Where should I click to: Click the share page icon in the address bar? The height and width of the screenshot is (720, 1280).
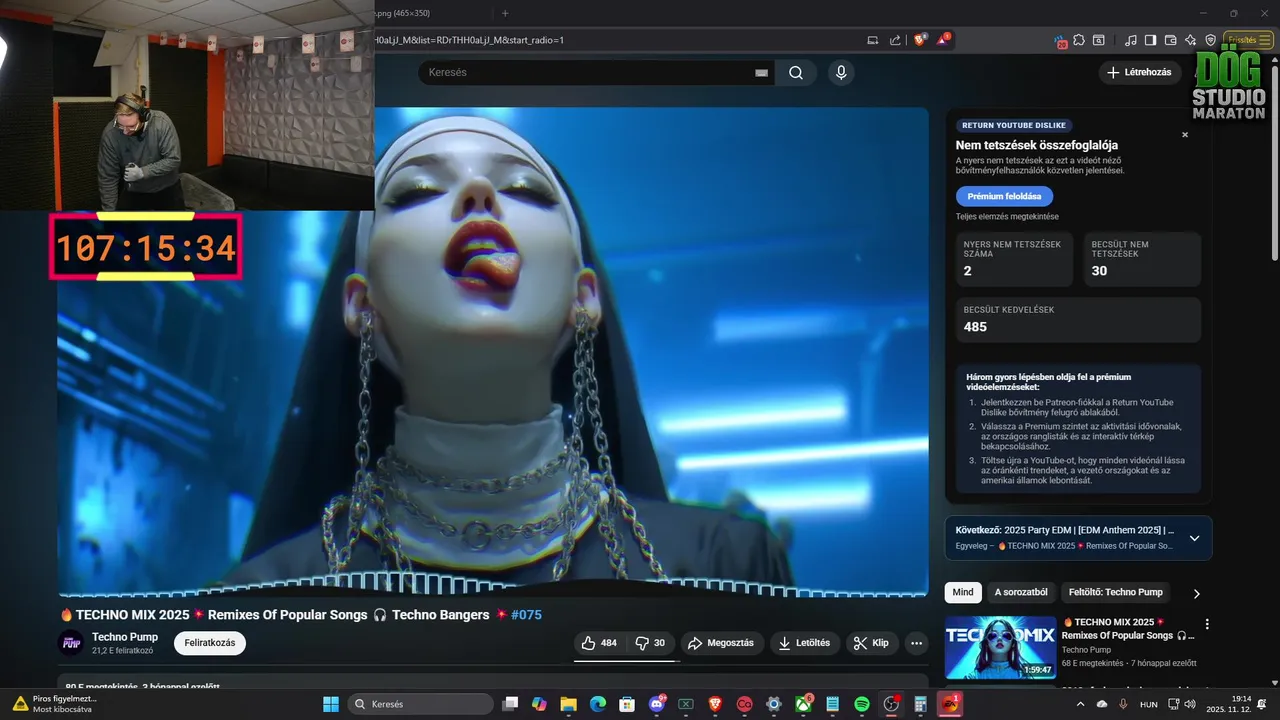[895, 40]
